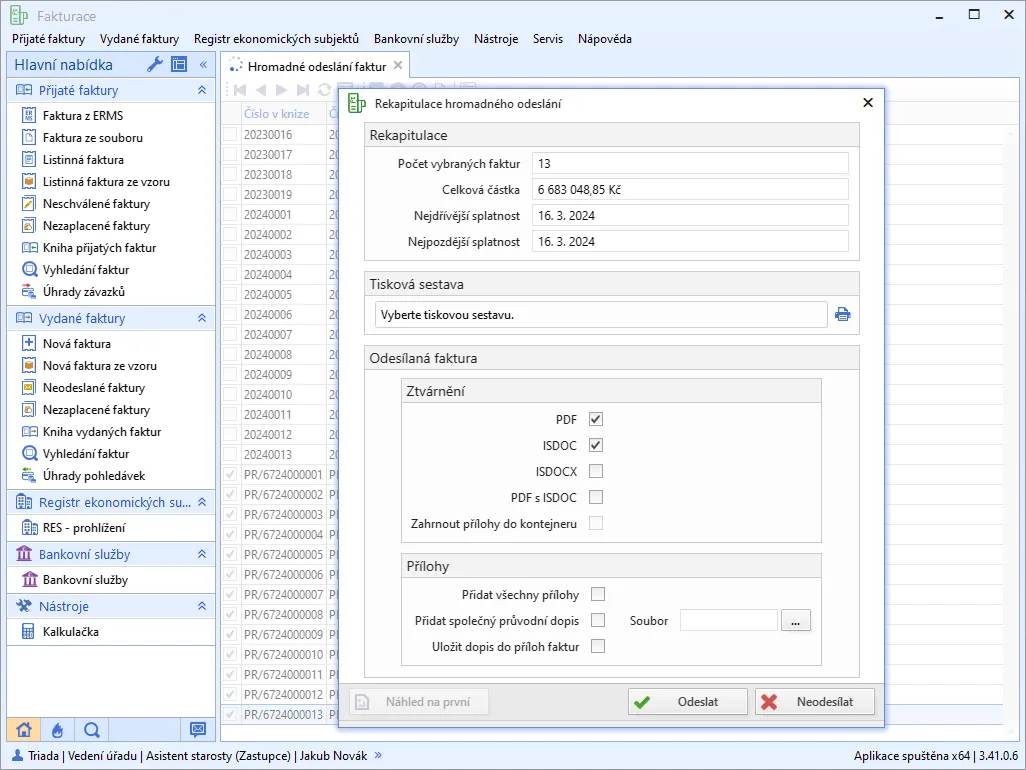The width and height of the screenshot is (1026, 770).
Task: Uncheck the PDF format checkbox
Action: [x=596, y=420]
